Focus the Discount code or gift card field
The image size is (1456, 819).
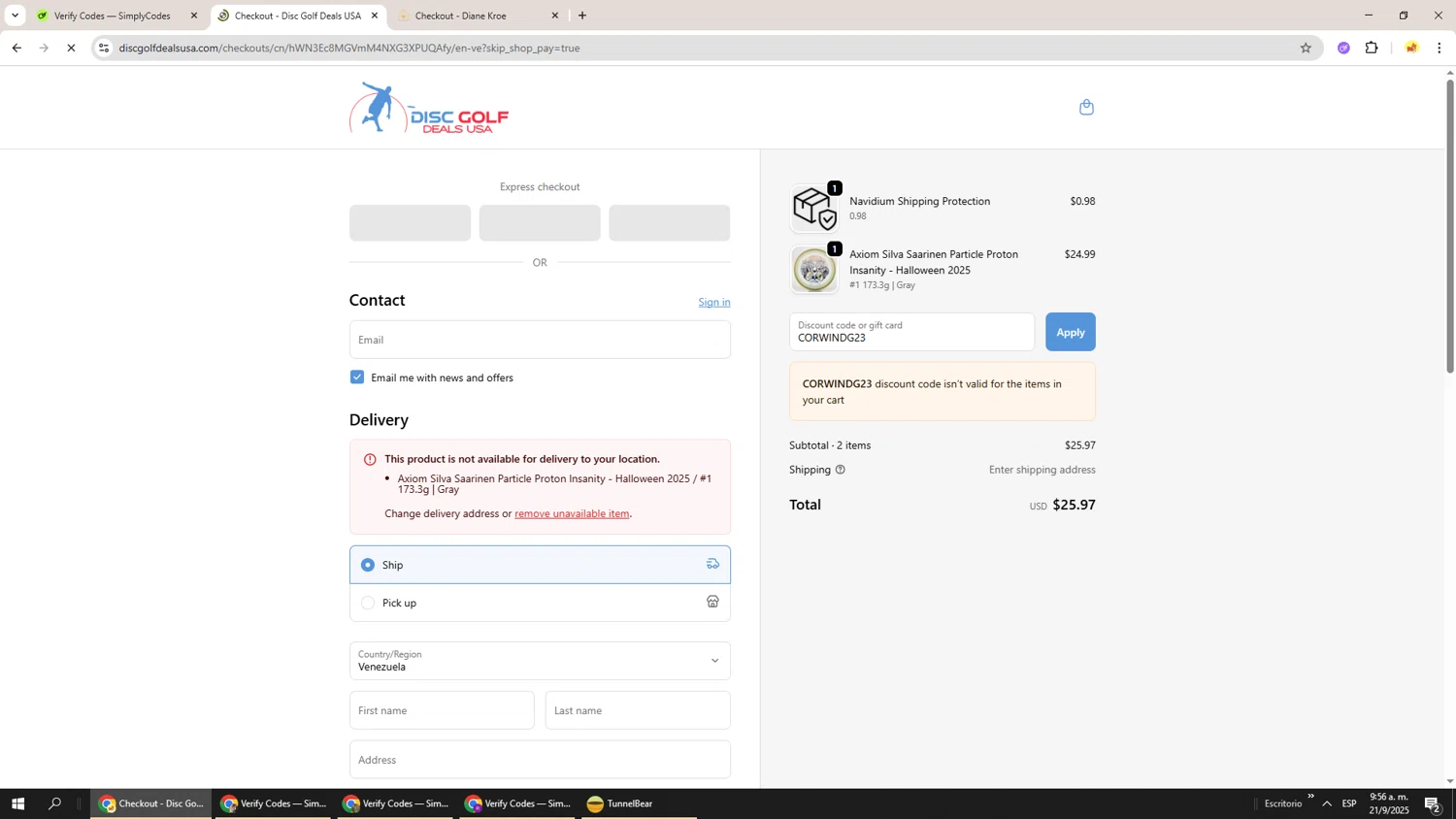pos(912,332)
